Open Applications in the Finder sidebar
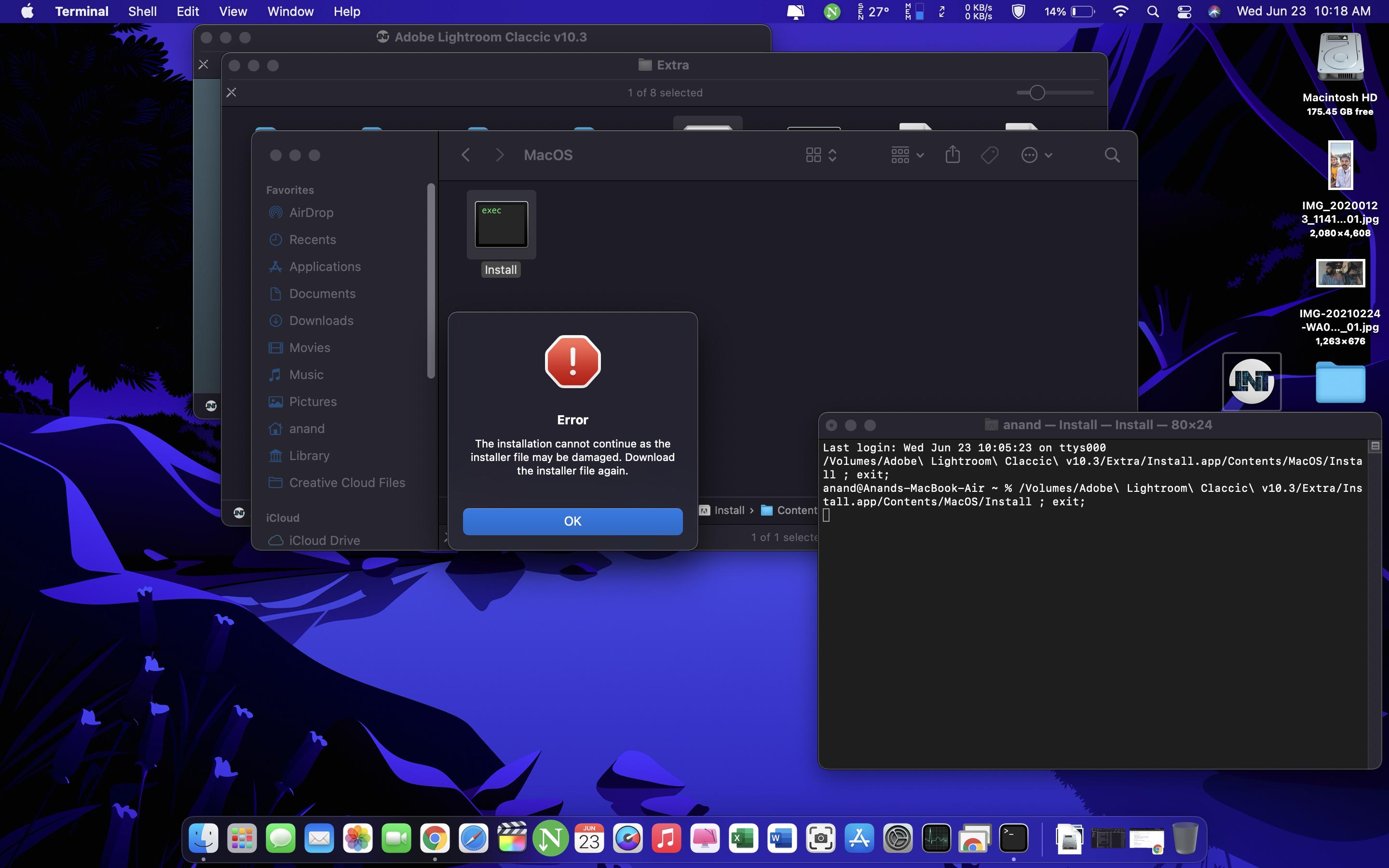 coord(324,266)
